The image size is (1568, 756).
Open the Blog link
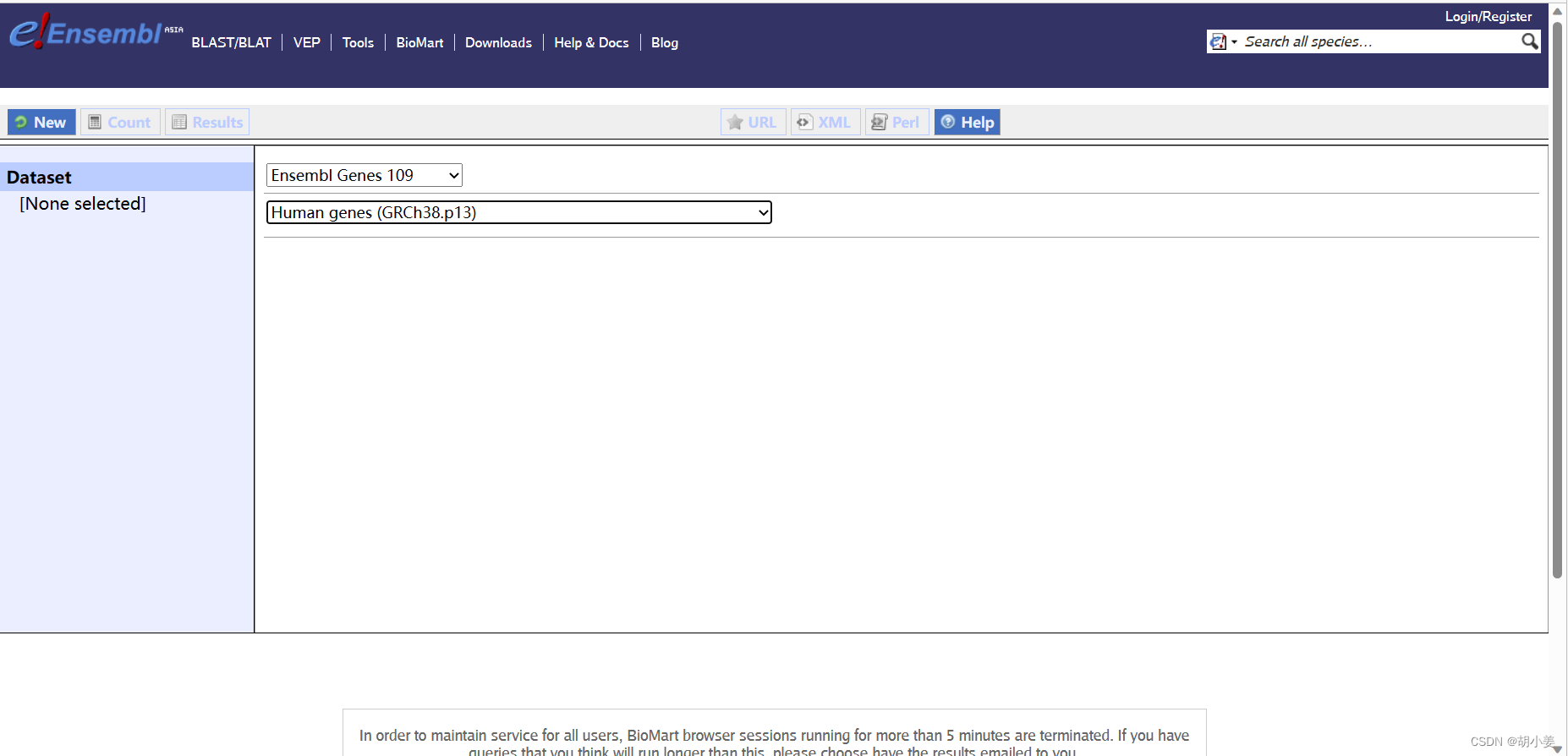pyautogui.click(x=665, y=42)
